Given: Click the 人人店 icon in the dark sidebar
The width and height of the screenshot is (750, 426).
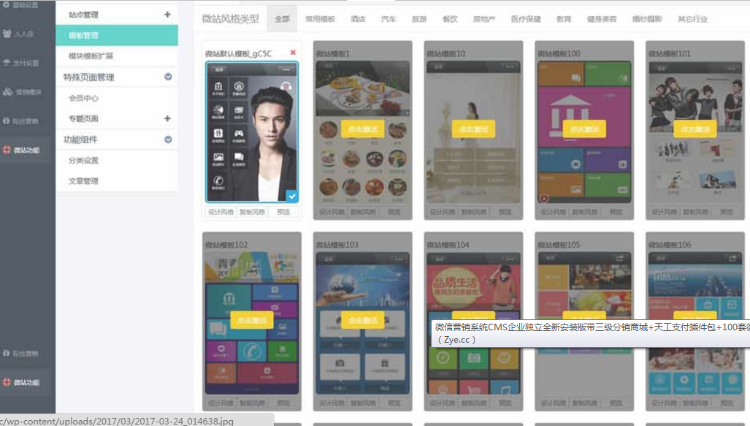Looking at the screenshot, I should 7,33.
